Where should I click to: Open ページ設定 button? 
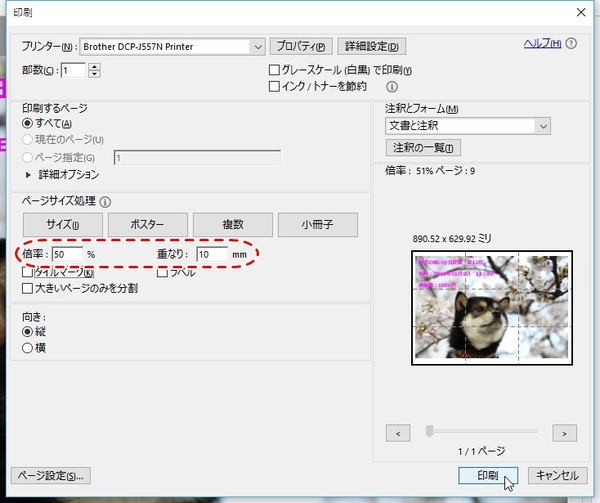tap(51, 476)
